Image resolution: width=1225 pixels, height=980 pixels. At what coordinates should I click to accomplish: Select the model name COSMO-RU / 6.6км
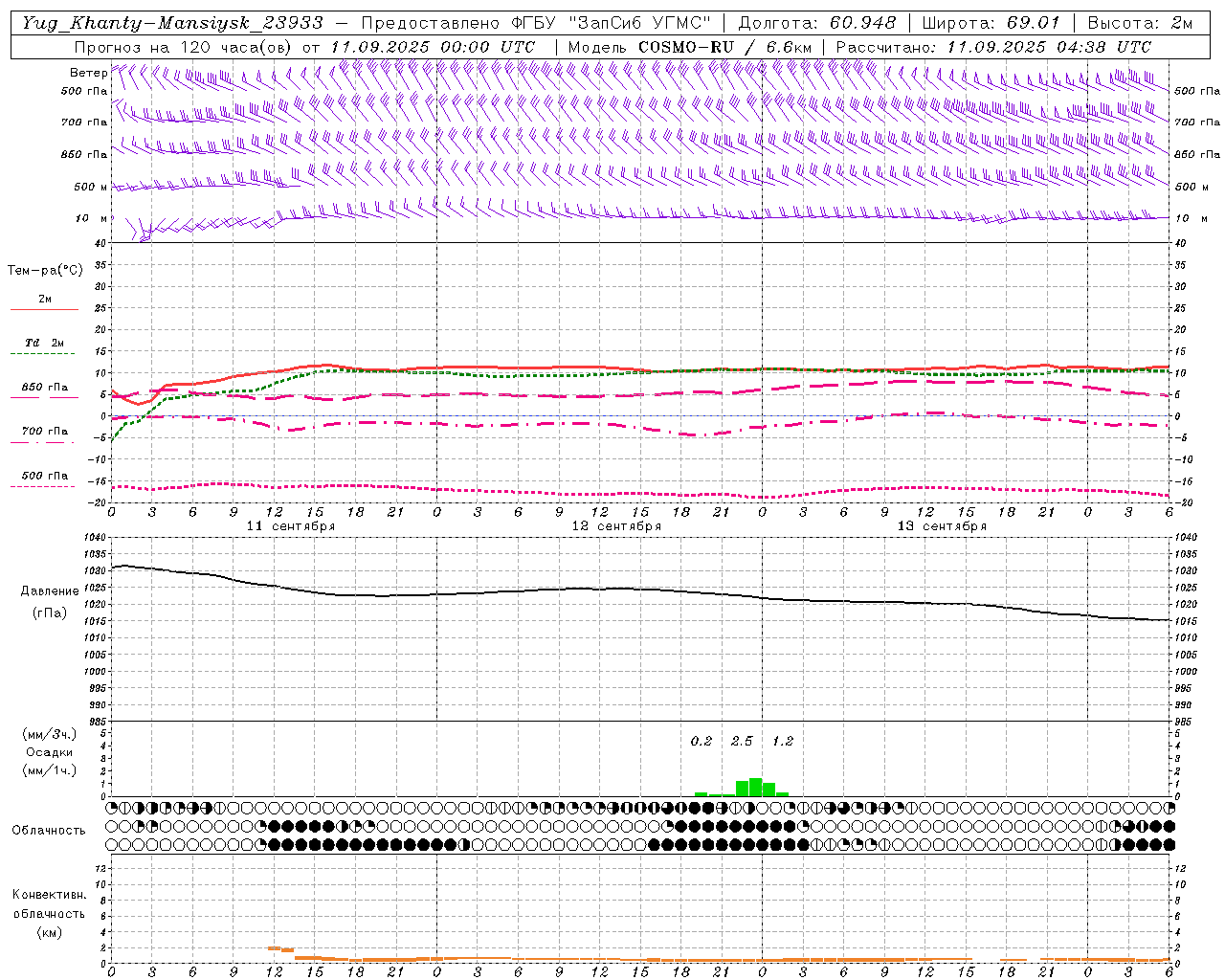point(724,47)
